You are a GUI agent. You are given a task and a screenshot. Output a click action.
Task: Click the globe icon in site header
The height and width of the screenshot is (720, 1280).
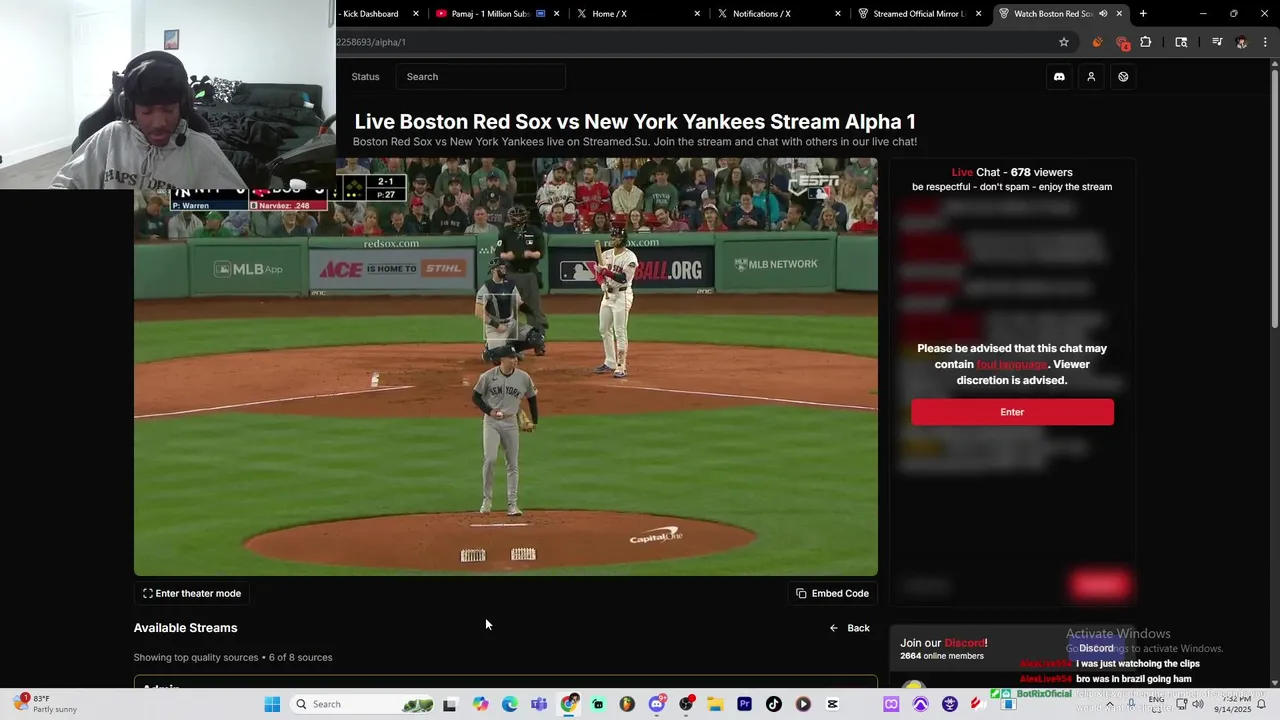pyautogui.click(x=1123, y=77)
